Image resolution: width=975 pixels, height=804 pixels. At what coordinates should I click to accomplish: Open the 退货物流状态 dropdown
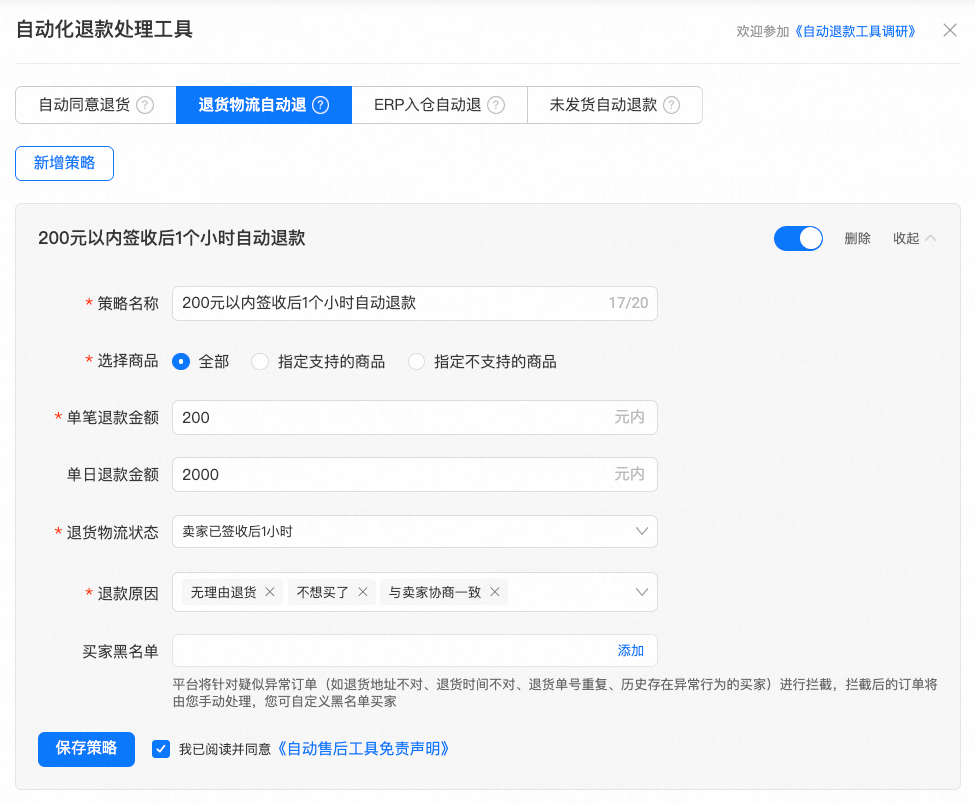pyautogui.click(x=414, y=532)
